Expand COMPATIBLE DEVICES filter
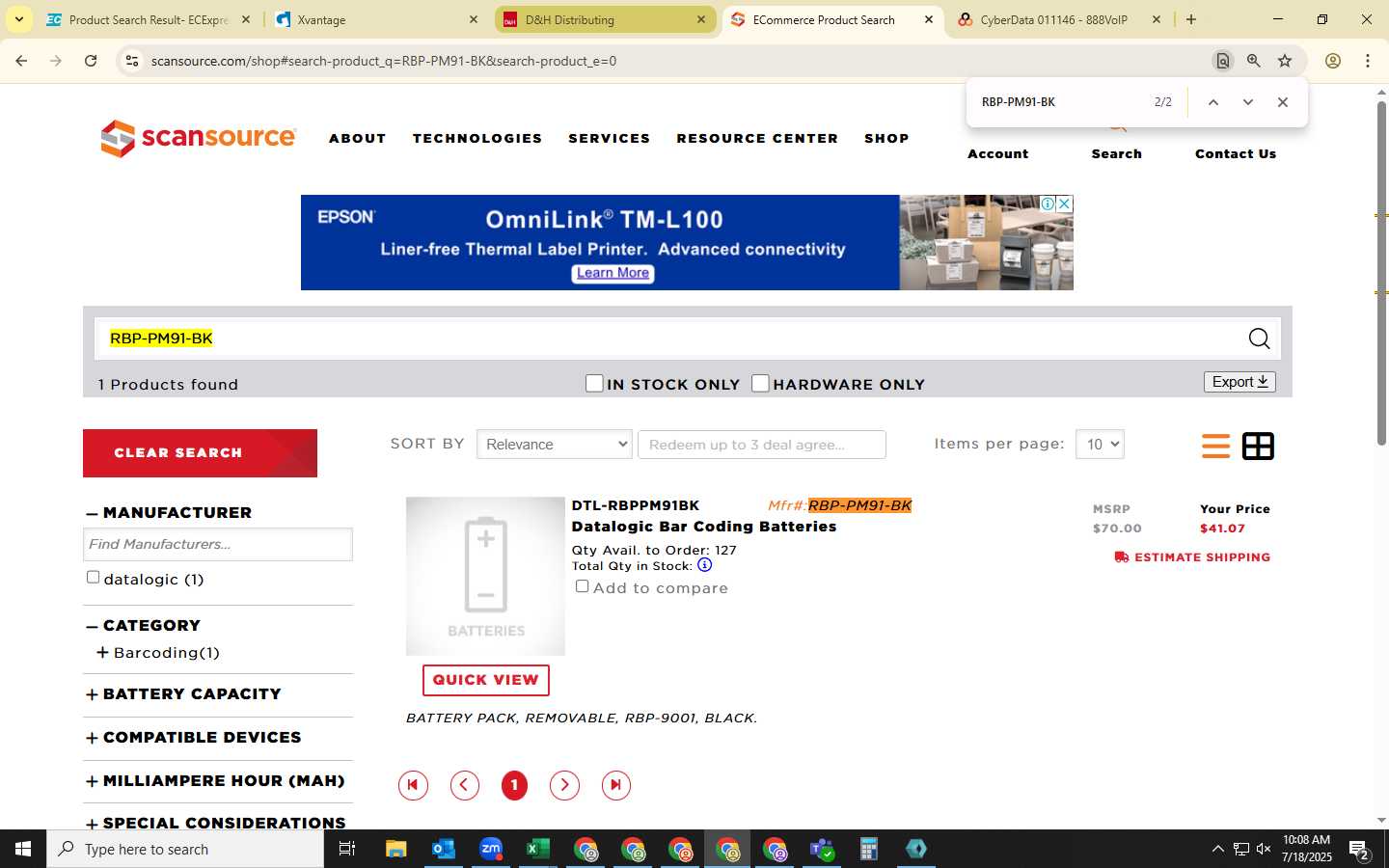Image resolution: width=1389 pixels, height=868 pixels. (x=92, y=739)
